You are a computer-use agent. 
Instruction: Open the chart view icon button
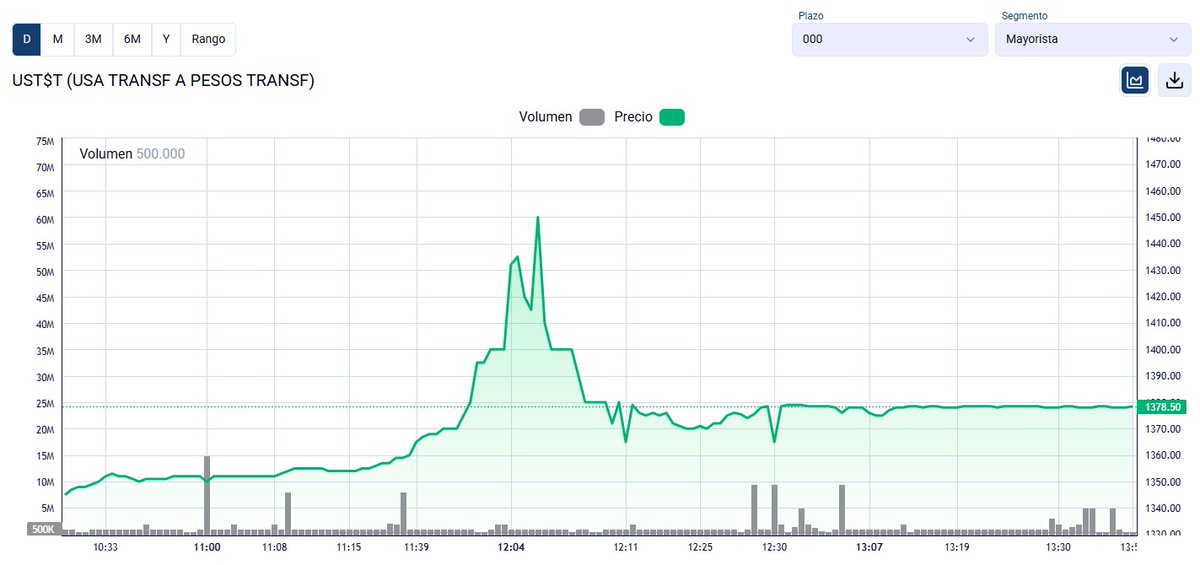pos(1135,80)
